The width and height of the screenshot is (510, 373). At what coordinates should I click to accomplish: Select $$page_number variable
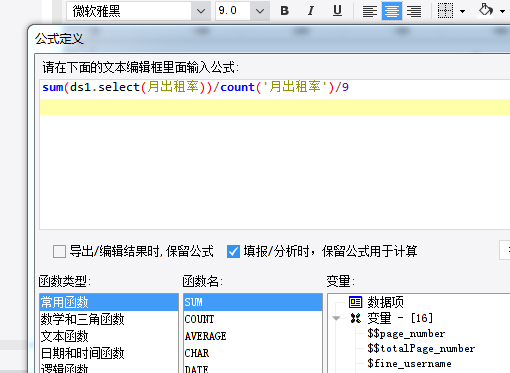coord(406,334)
